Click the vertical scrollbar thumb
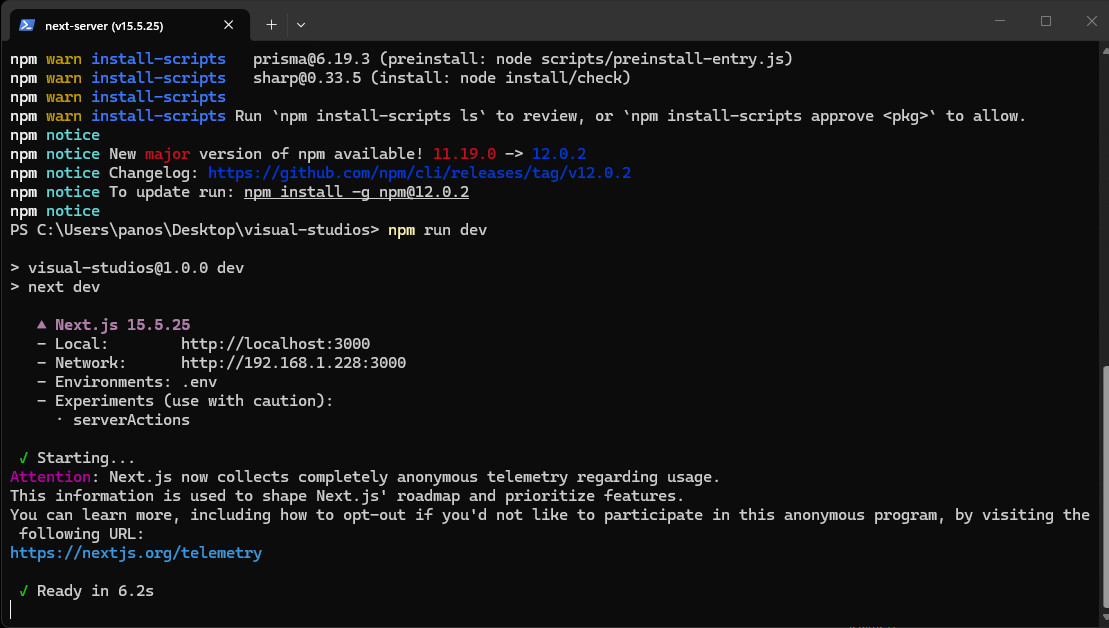The image size is (1109, 628). click(1105, 488)
